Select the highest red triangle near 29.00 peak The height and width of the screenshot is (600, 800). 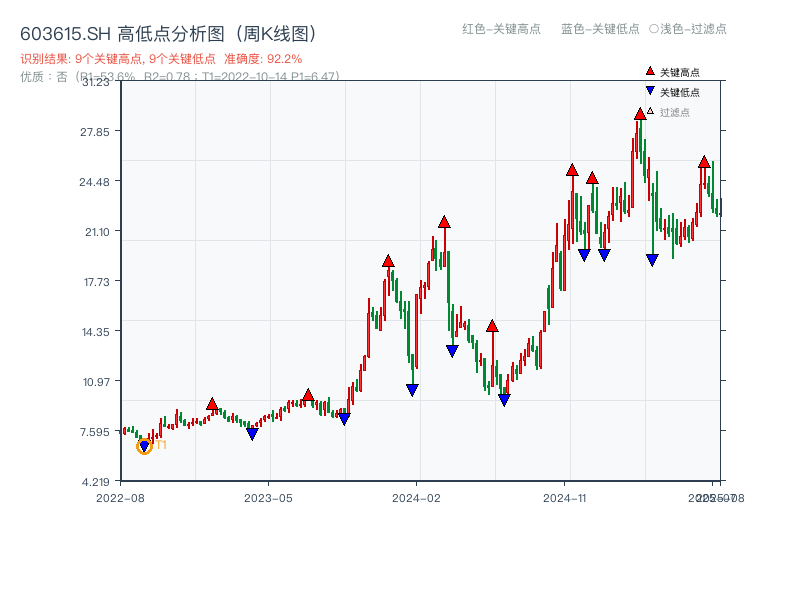tap(639, 114)
